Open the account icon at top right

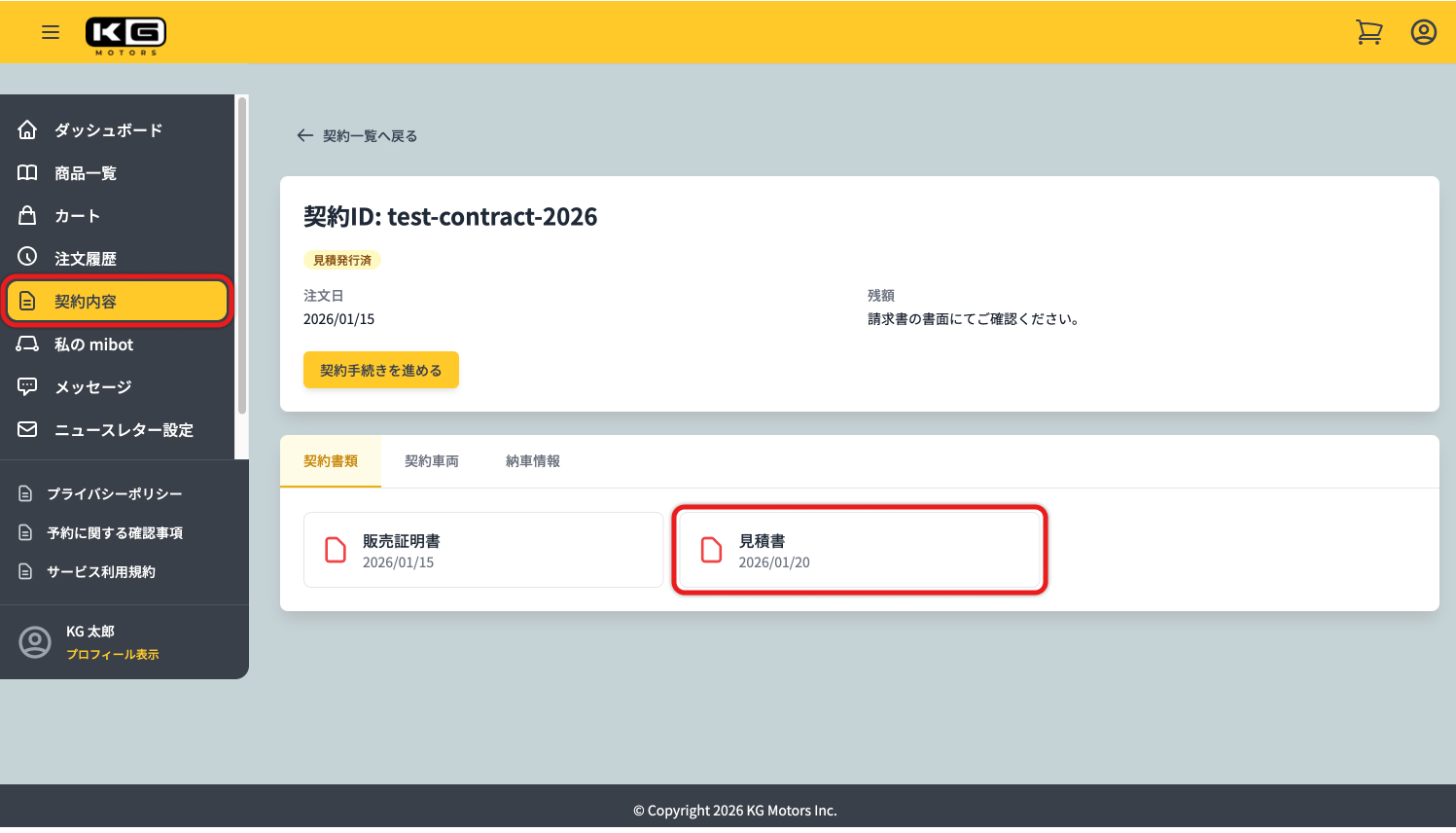click(x=1423, y=31)
